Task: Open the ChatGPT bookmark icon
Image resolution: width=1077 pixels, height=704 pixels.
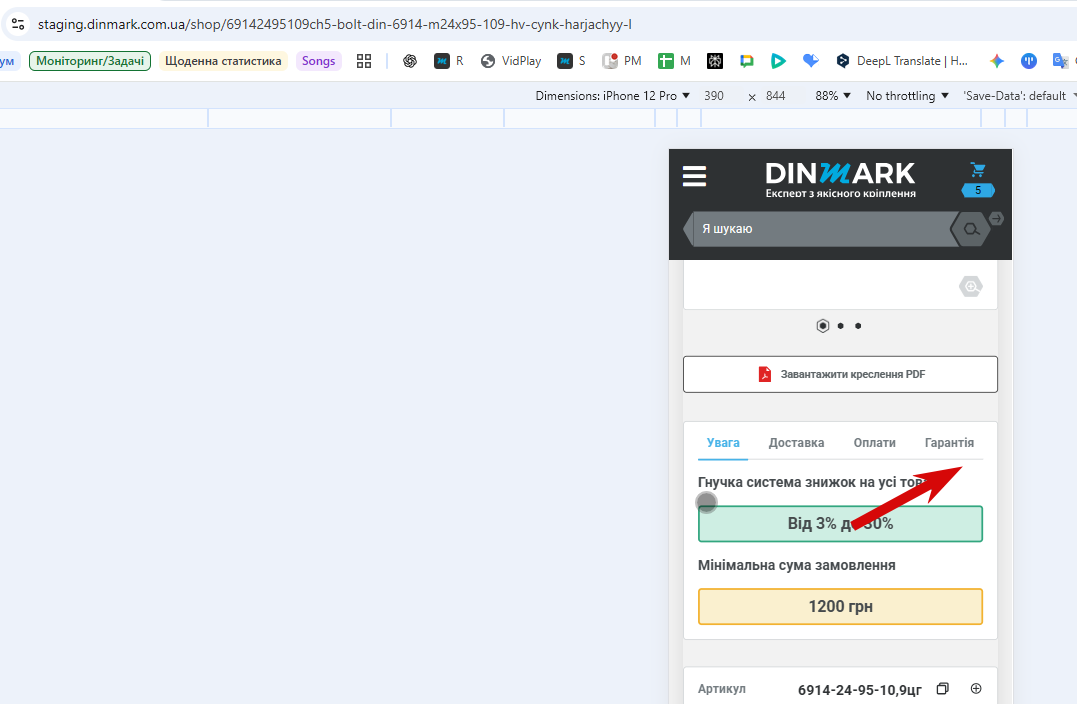Action: tap(410, 61)
